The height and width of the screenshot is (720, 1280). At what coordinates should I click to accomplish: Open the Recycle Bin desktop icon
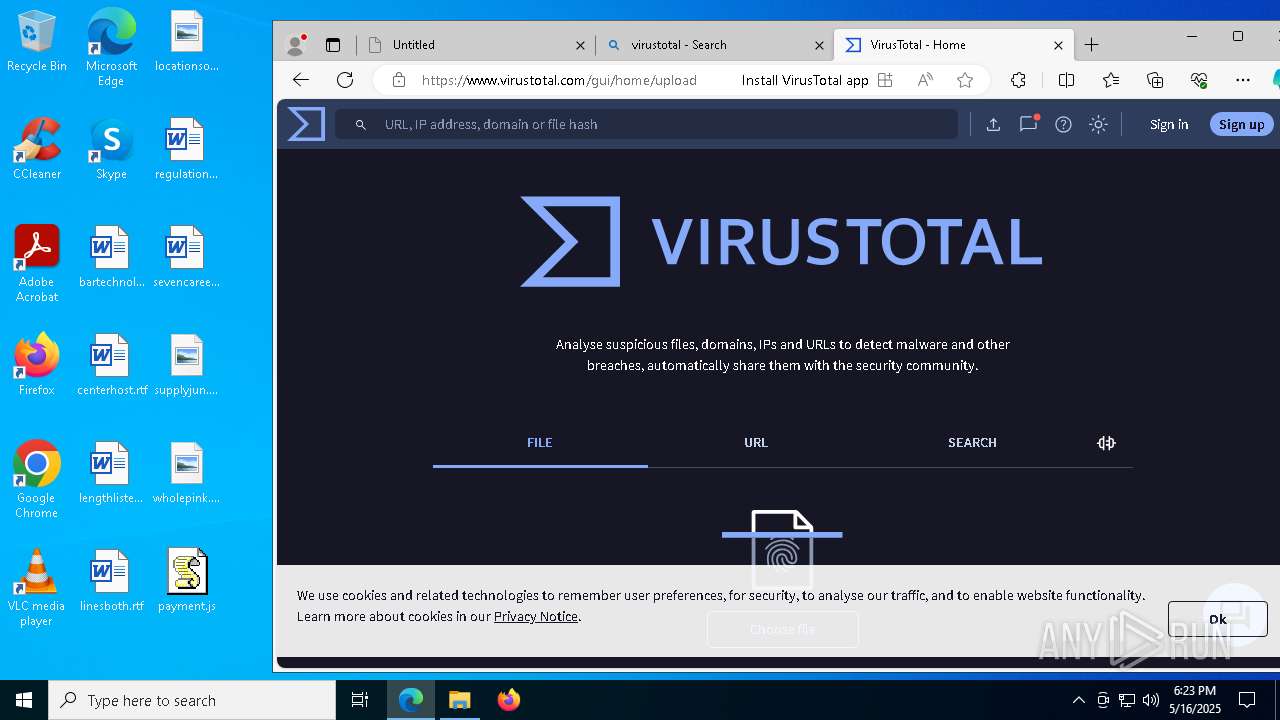coord(37,42)
